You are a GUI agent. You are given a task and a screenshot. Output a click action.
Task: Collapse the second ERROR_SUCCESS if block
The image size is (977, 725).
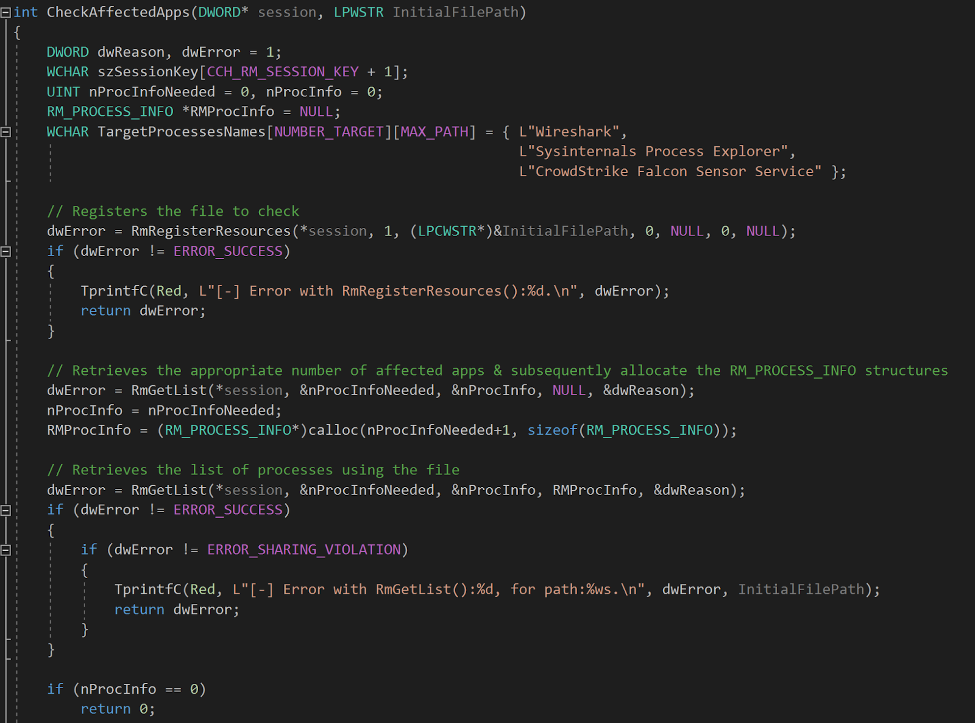pyautogui.click(x=6, y=510)
